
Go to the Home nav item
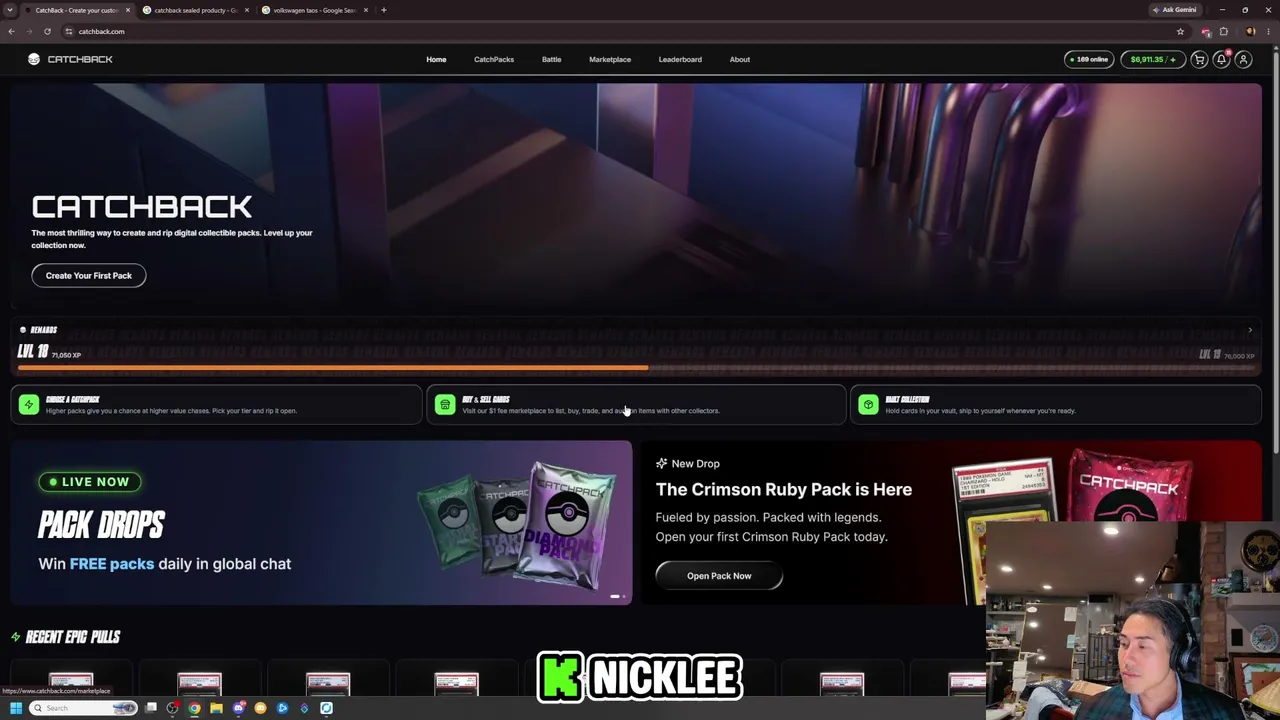(x=436, y=59)
